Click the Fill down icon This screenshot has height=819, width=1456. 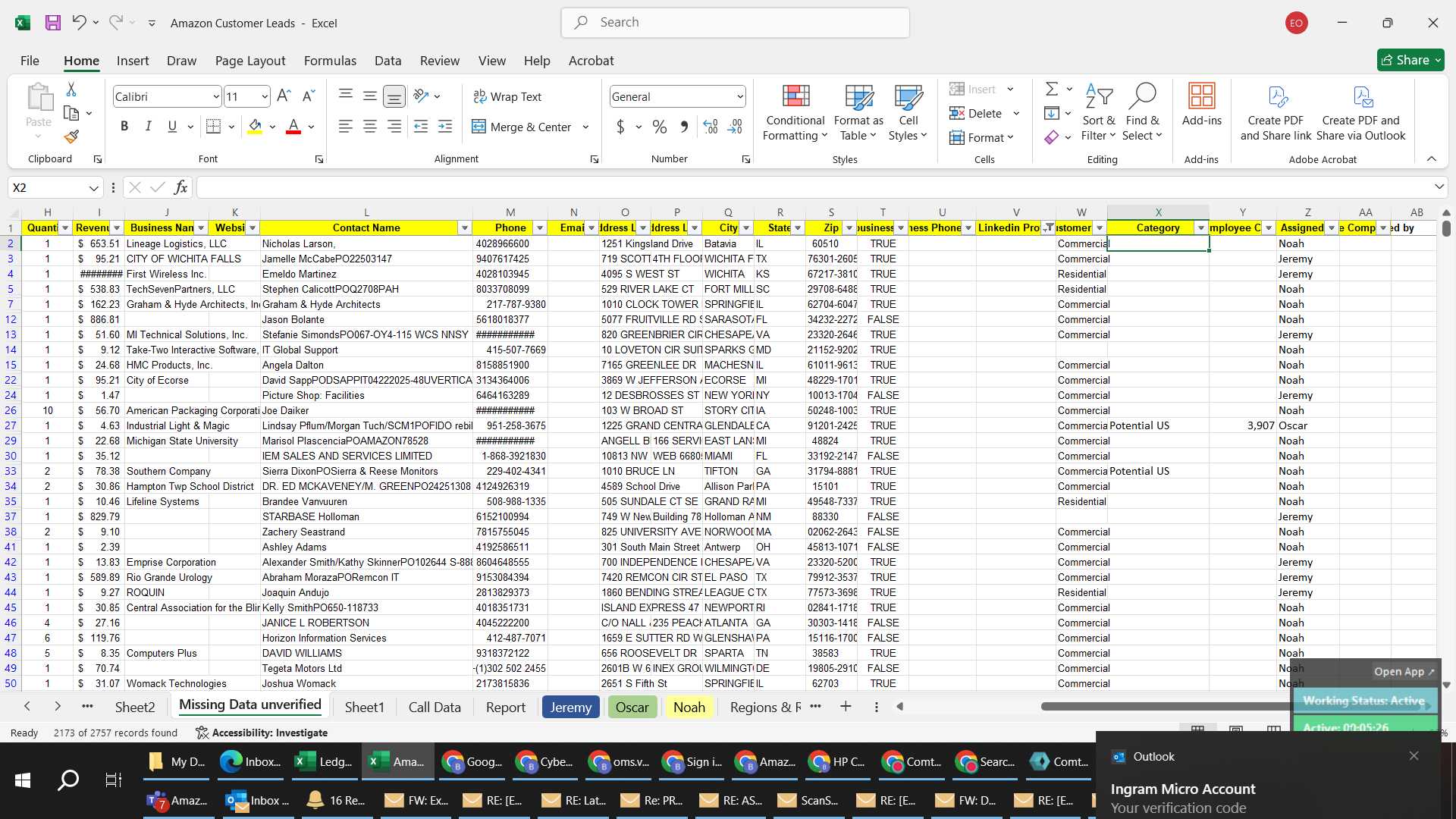point(1052,113)
